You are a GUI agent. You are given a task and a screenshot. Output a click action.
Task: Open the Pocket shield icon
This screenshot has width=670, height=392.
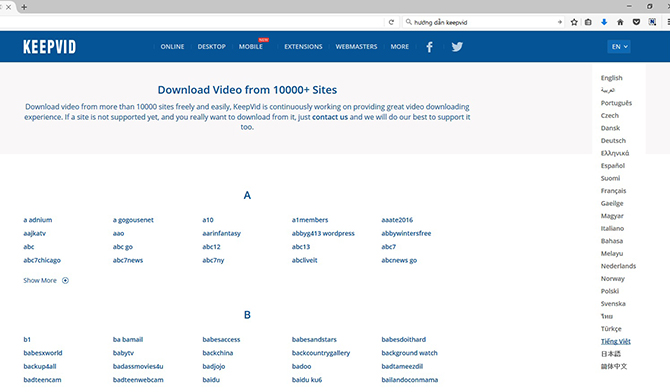point(636,22)
